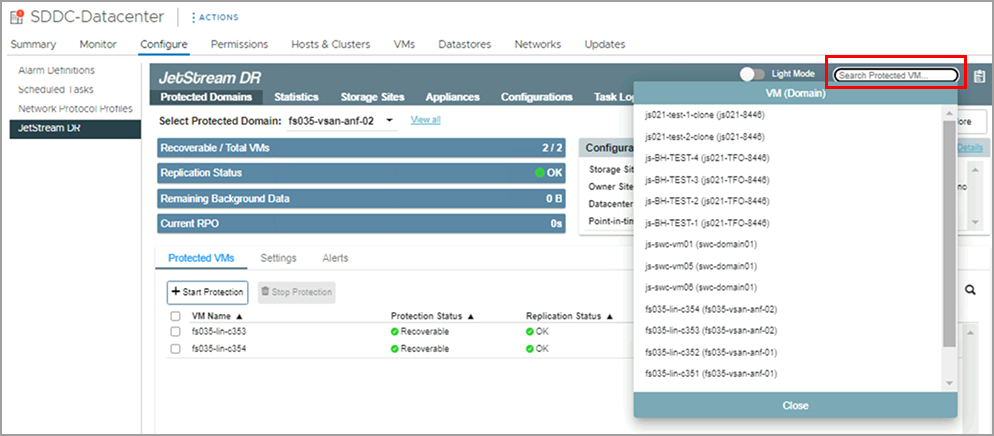Sort by Protection Status arrow
The height and width of the screenshot is (436, 994).
click(x=470, y=316)
